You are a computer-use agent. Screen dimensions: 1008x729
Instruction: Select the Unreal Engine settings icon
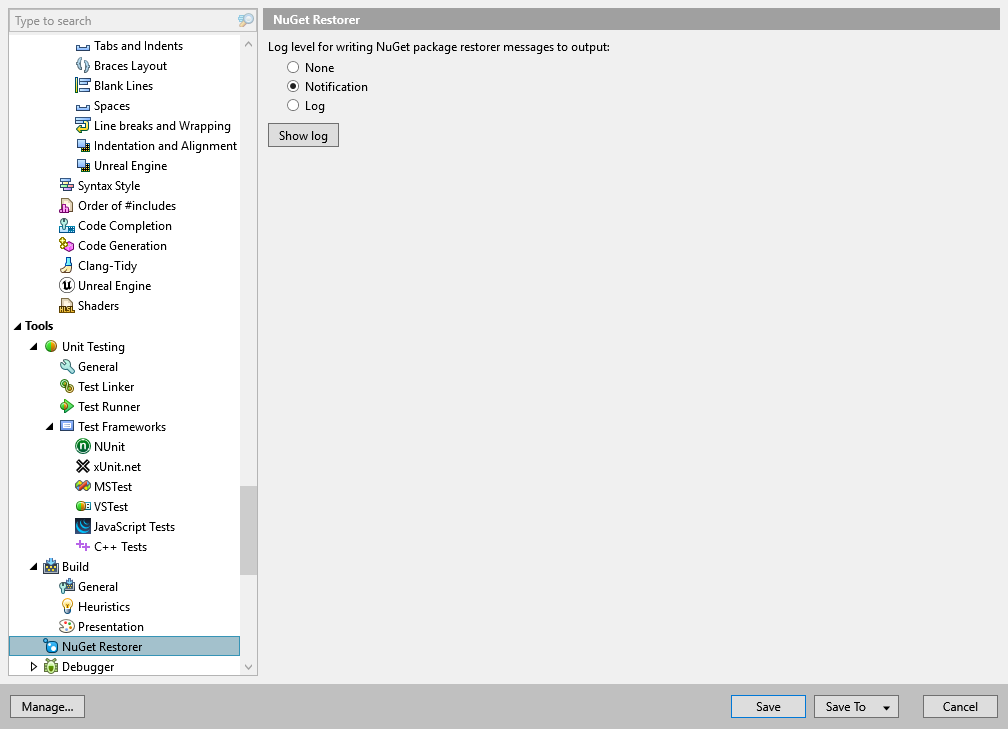(x=65, y=285)
